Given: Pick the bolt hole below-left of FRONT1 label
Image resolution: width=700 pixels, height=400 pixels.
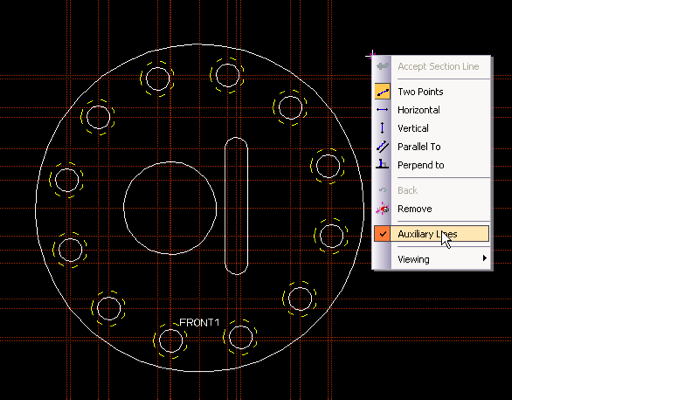Looking at the screenshot, I should pos(170,340).
